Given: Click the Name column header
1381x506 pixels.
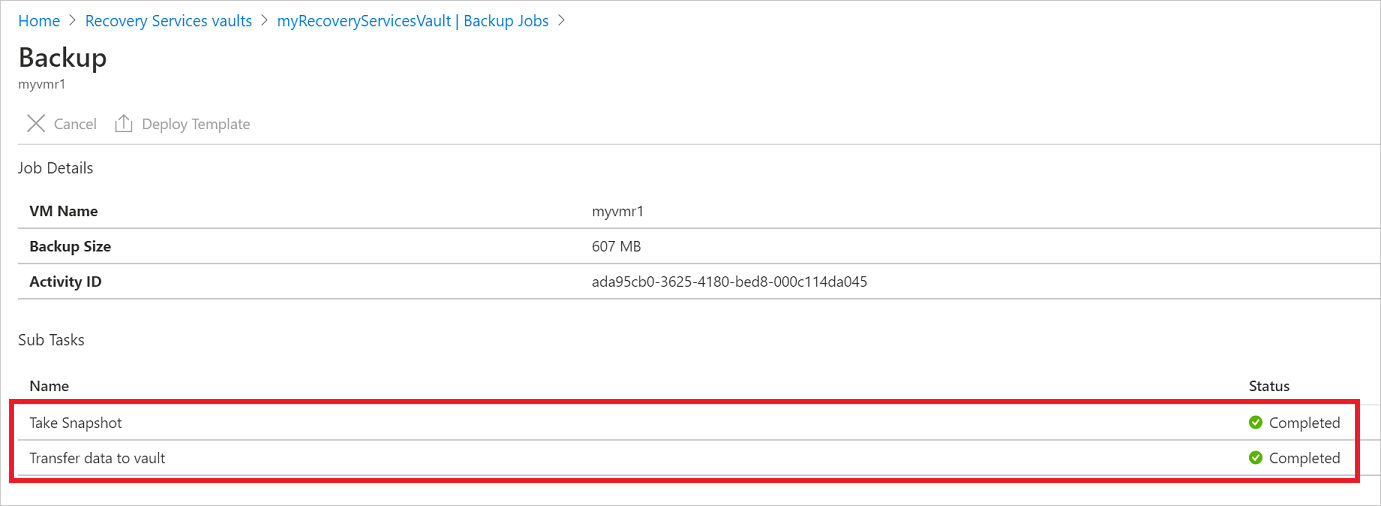Looking at the screenshot, I should (x=49, y=386).
